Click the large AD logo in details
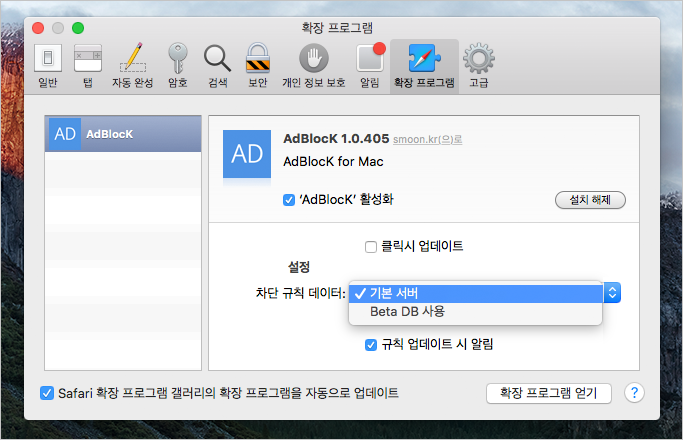Image resolution: width=683 pixels, height=440 pixels. (247, 154)
